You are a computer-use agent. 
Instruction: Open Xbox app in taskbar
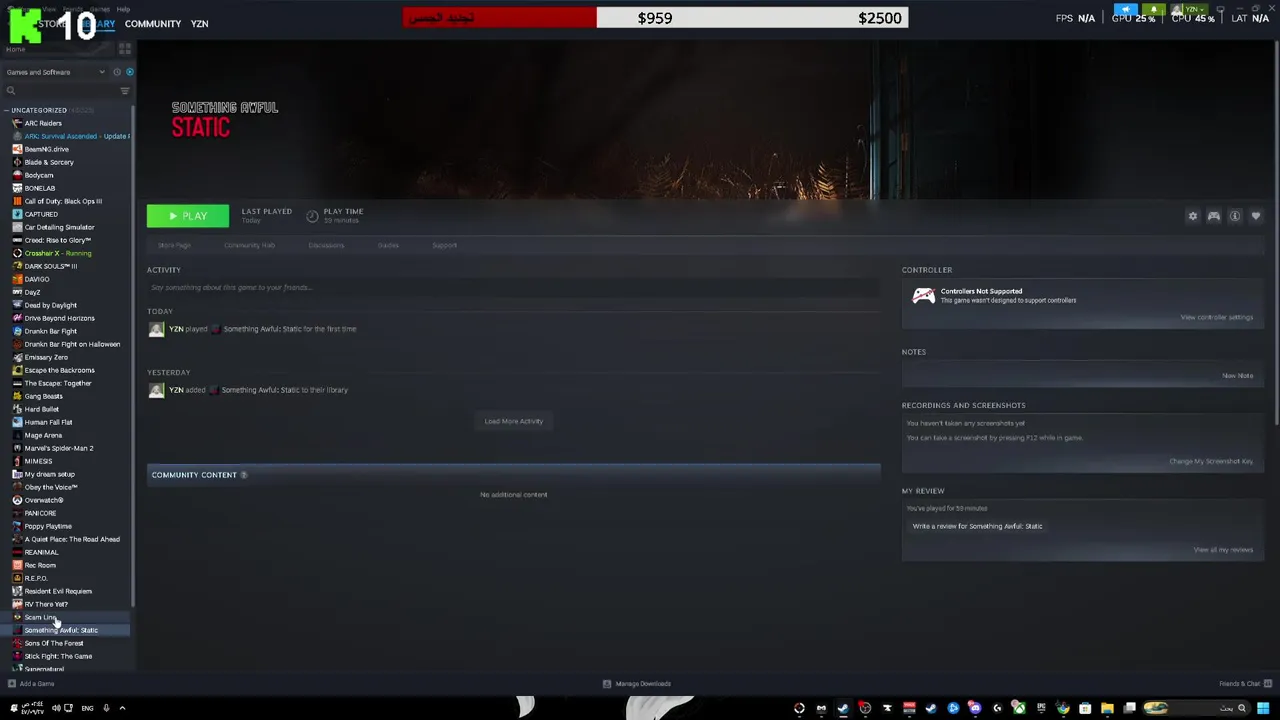(1019, 708)
